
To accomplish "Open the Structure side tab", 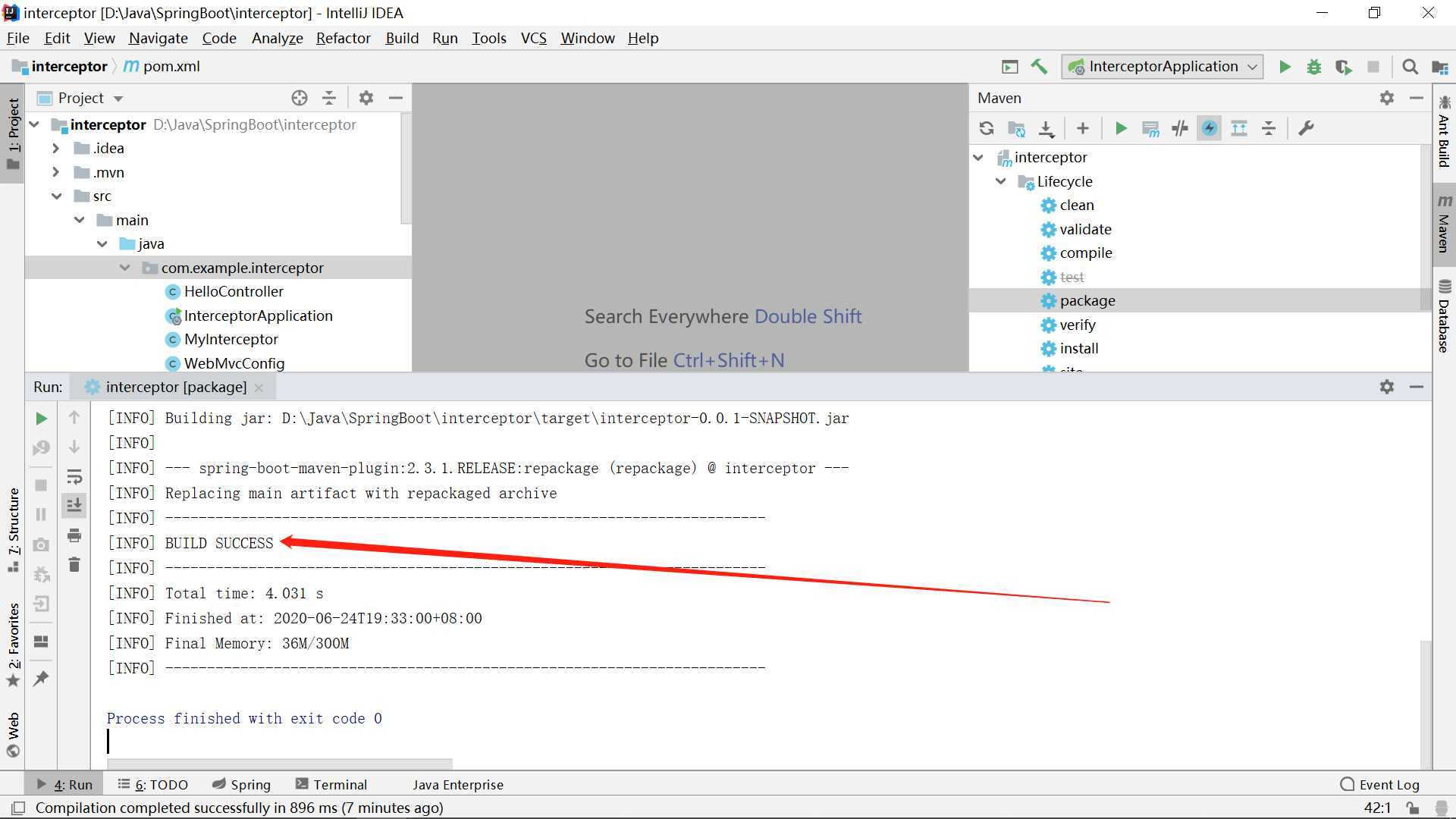I will coord(14,529).
